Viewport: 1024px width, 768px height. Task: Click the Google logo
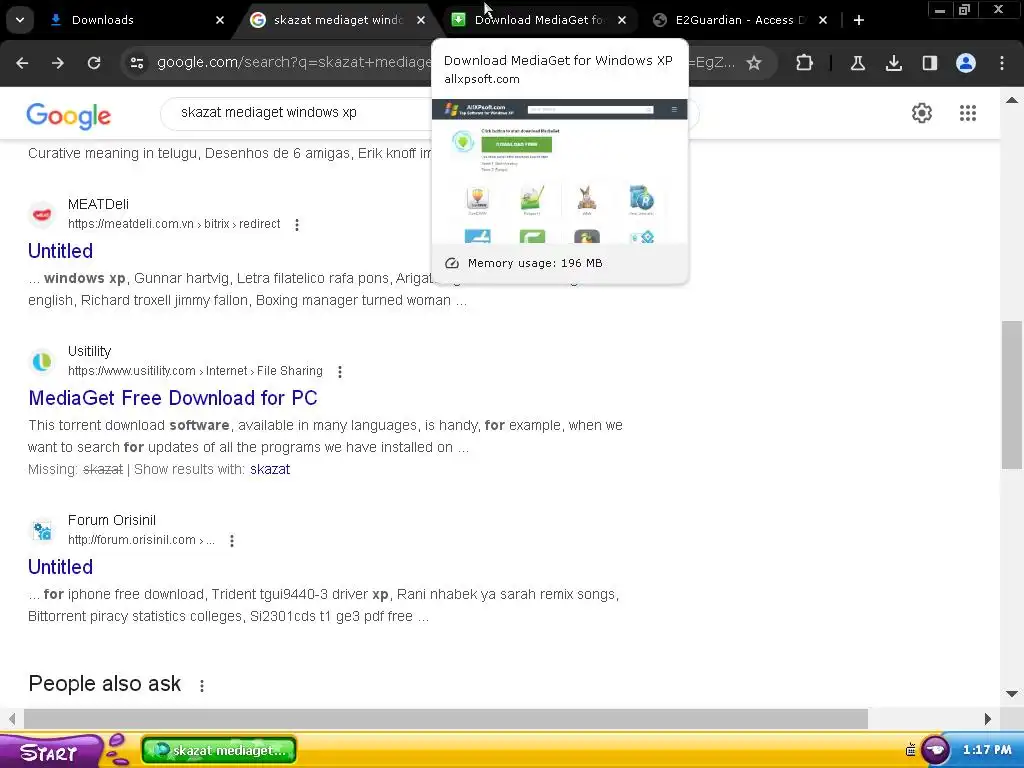pyautogui.click(x=69, y=116)
